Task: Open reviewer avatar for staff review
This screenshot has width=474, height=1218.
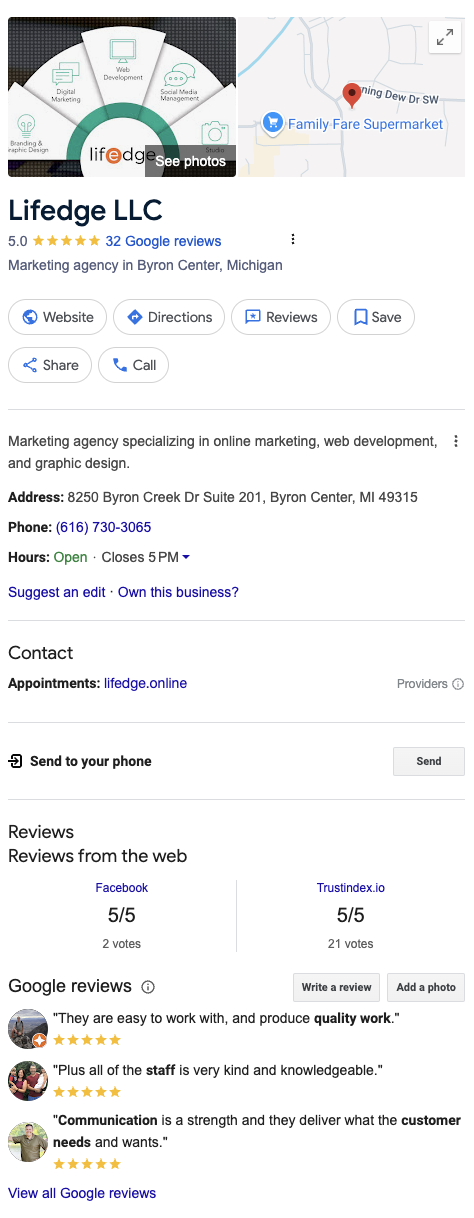Action: coord(28,1081)
